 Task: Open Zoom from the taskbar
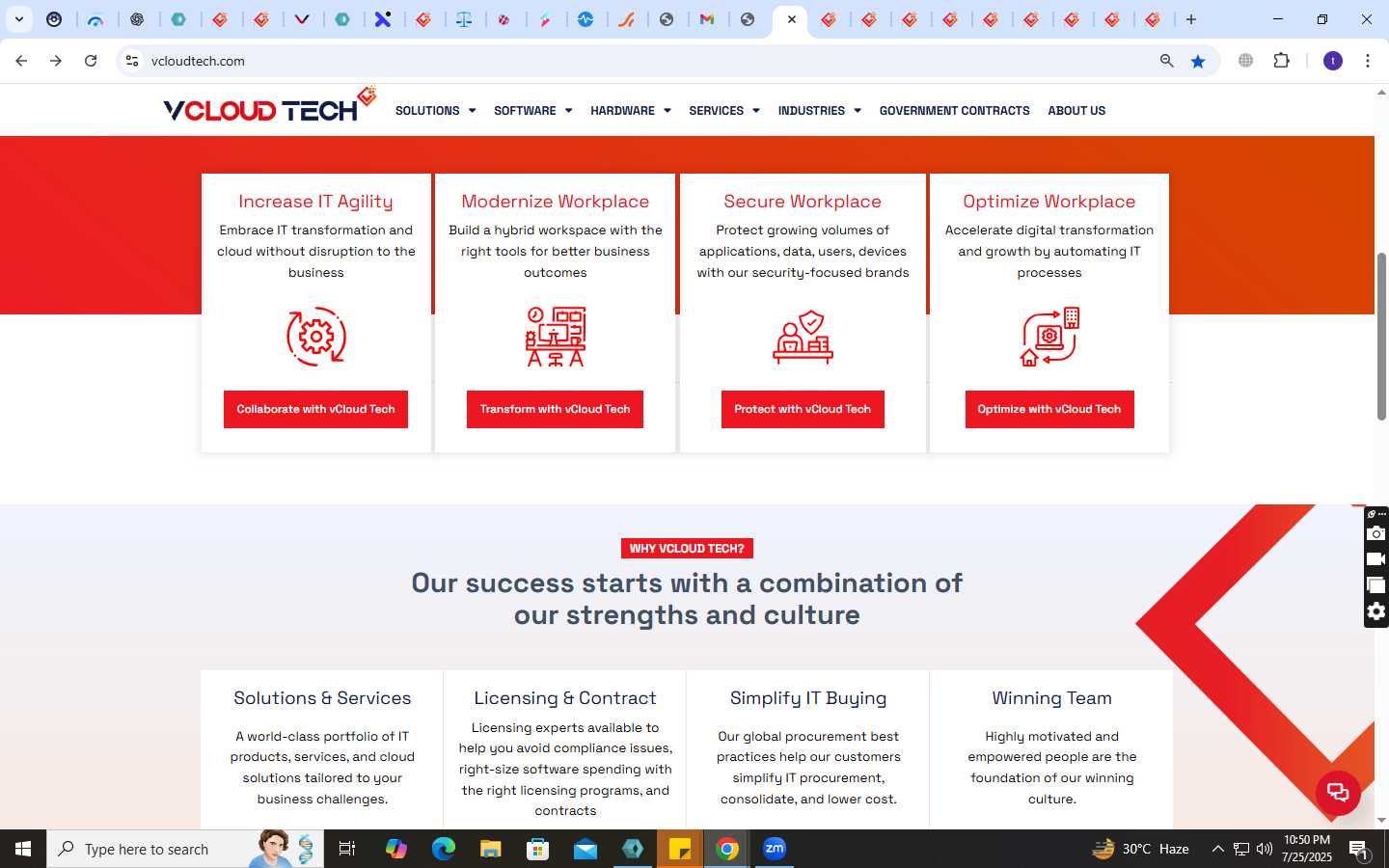(775, 849)
